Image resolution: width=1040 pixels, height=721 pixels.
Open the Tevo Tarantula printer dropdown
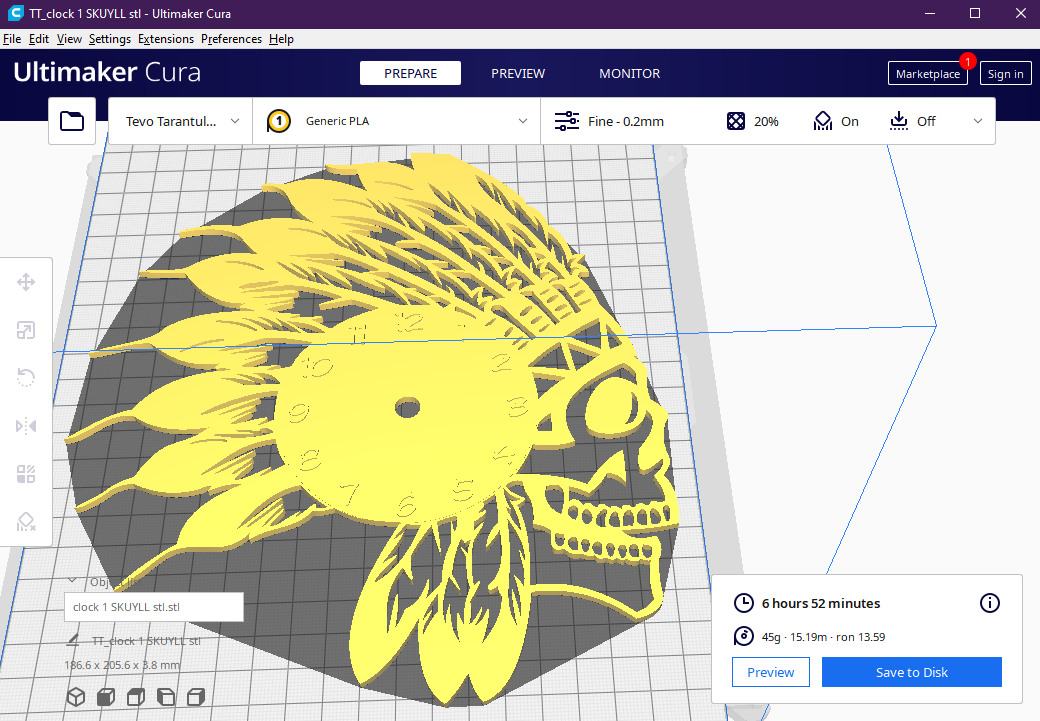click(x=181, y=121)
